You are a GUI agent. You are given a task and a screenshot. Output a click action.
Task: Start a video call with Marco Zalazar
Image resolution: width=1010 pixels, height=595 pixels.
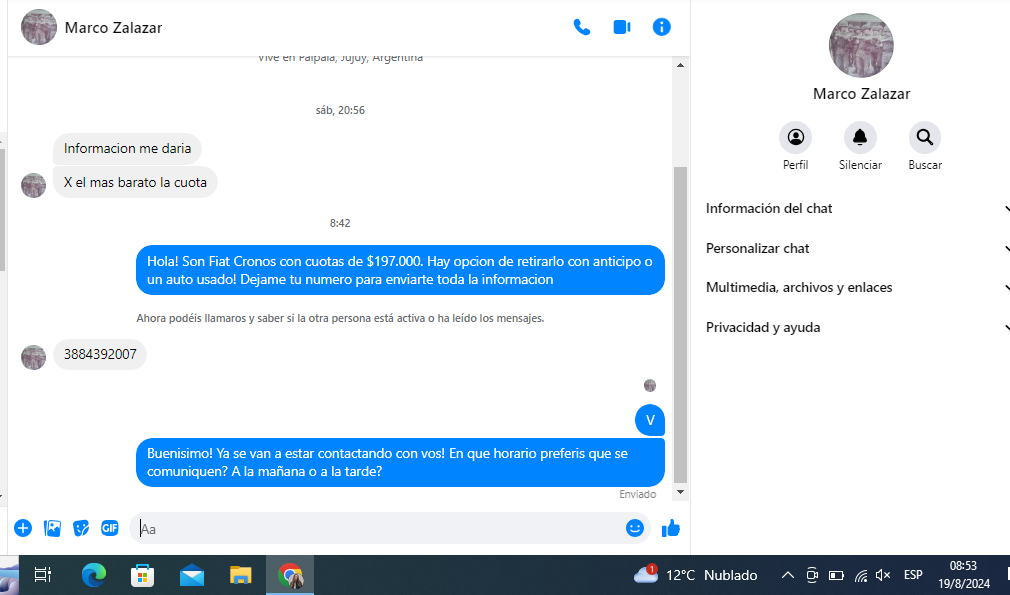click(x=622, y=27)
